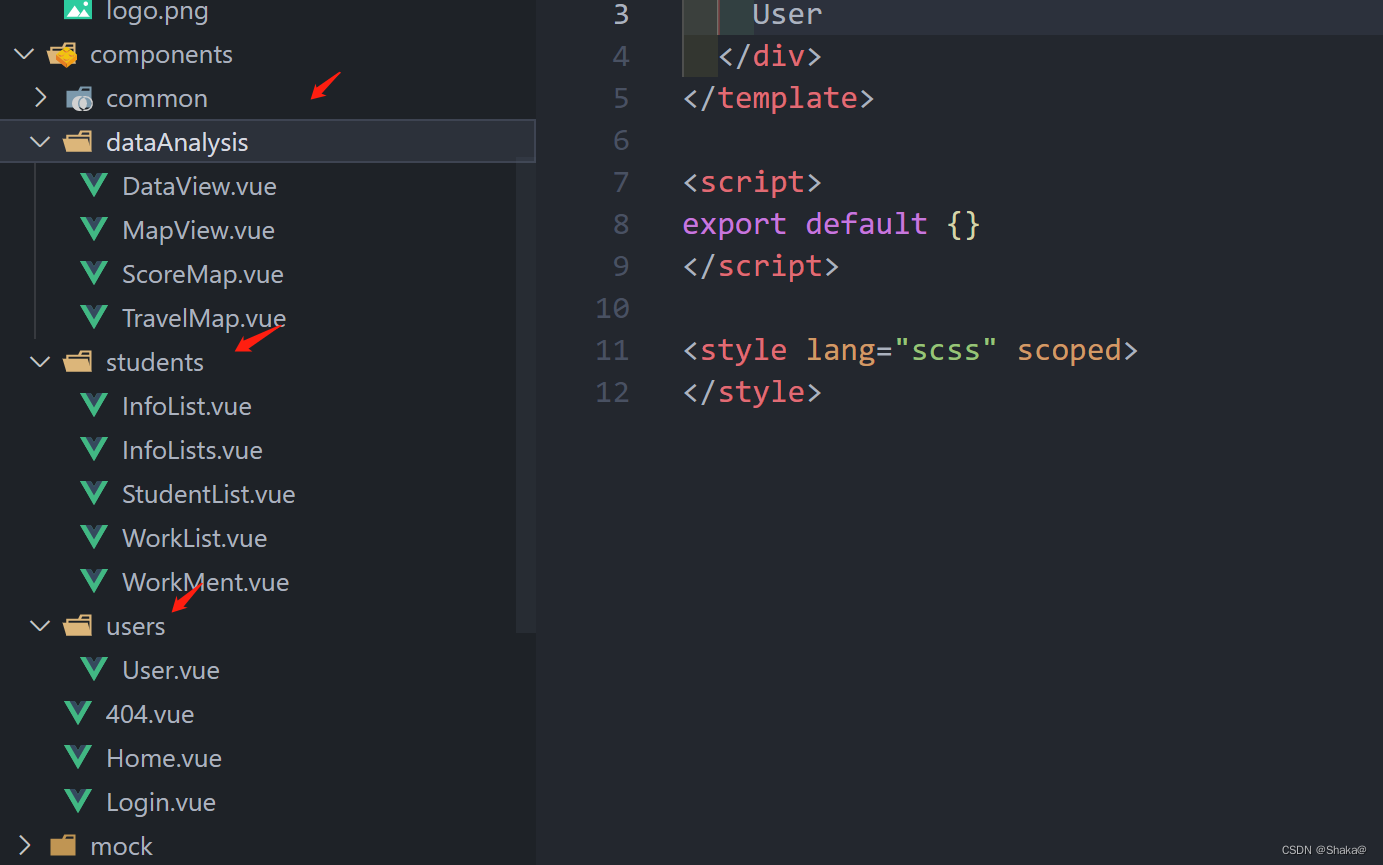The height and width of the screenshot is (865, 1383).
Task: Click the closing </template> tag
Action: 778,98
